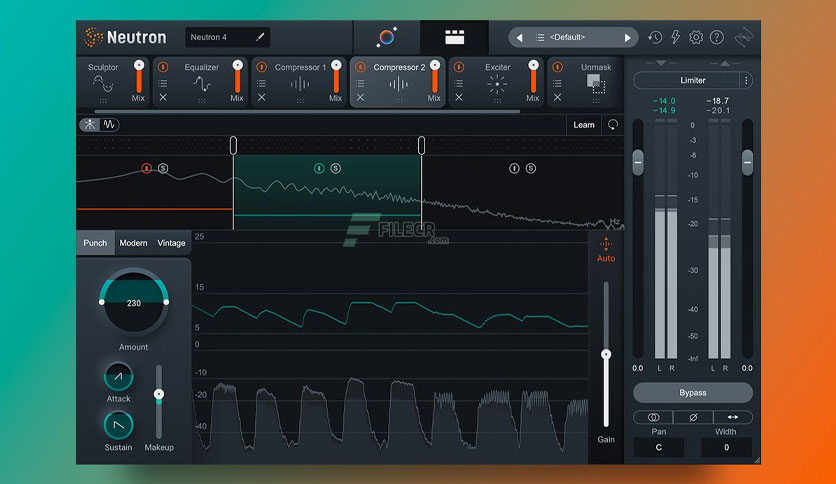Toggle the stereo link overlapping circles button

[x=653, y=417]
